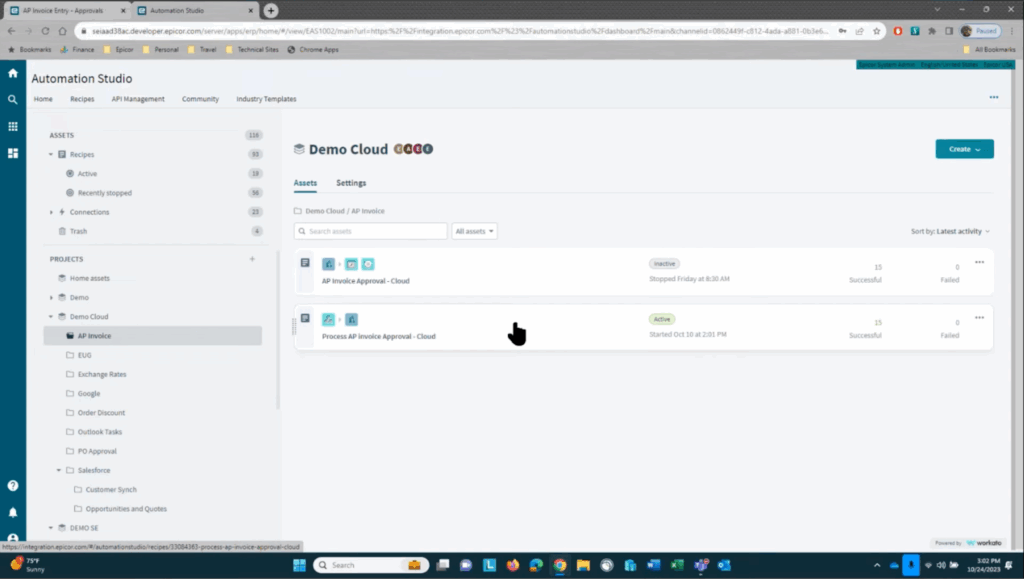
Task: Open the notifications bell icon
Action: (13, 512)
